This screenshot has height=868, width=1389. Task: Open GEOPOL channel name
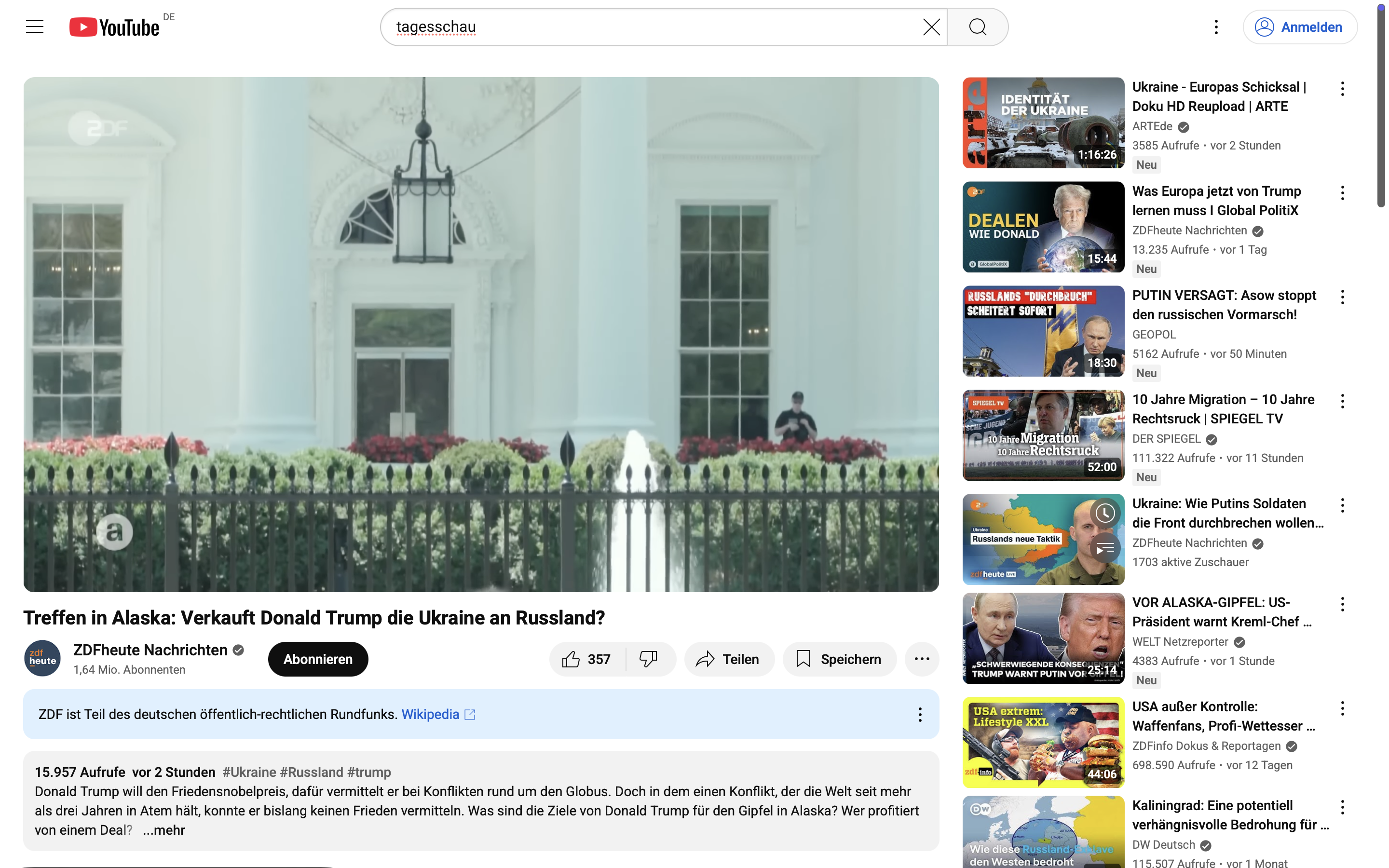(1154, 334)
